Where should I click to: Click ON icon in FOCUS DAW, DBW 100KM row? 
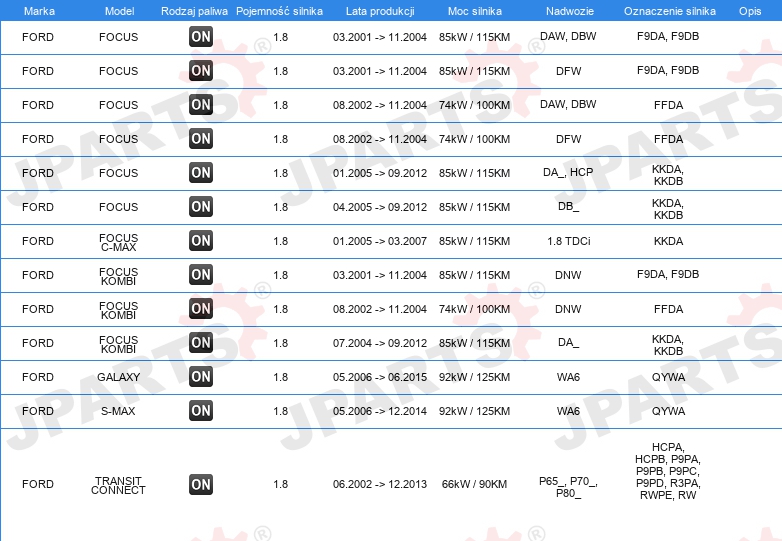click(x=201, y=105)
